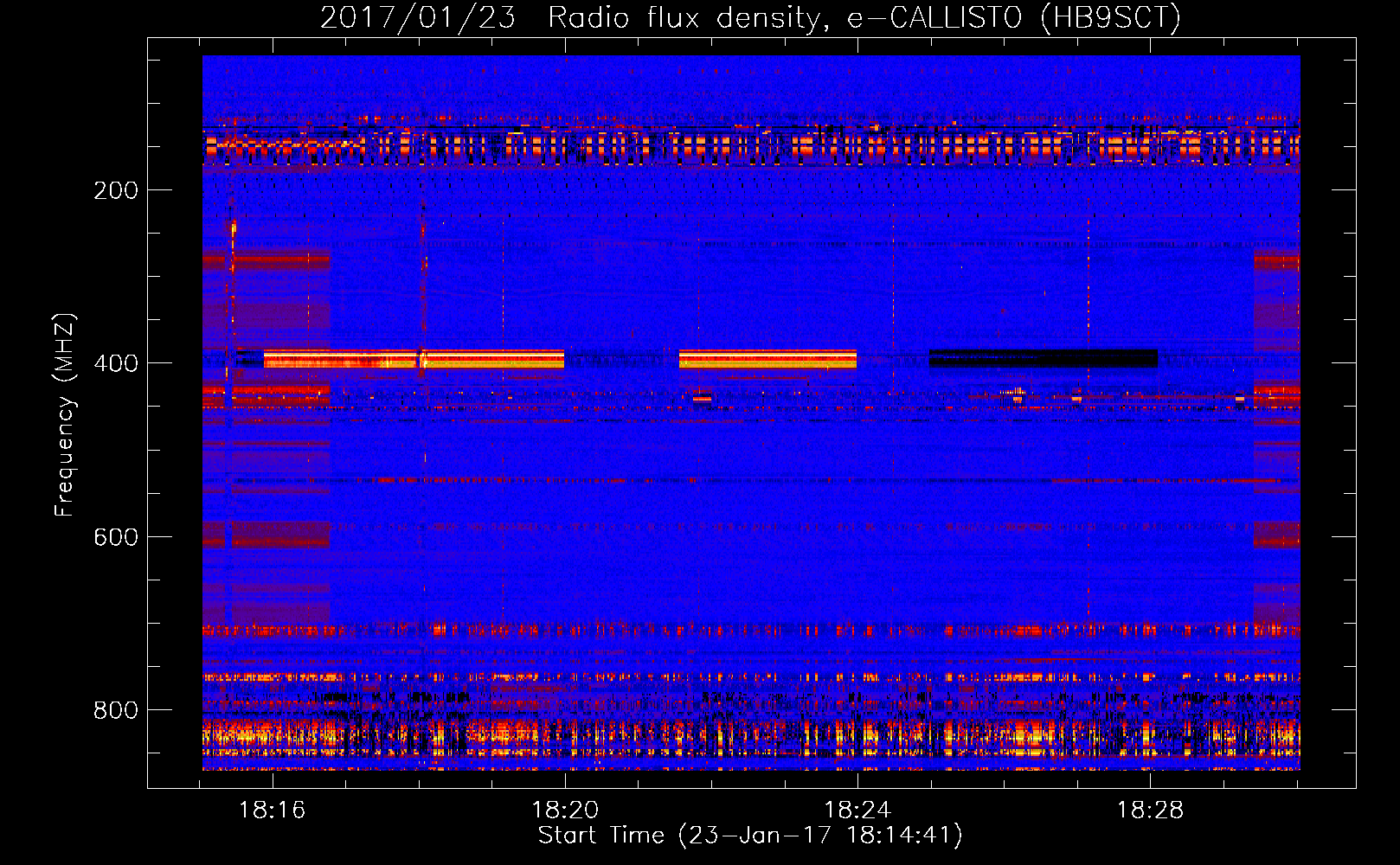
Task: Click the 600 frequency tick label
Action: (x=116, y=537)
